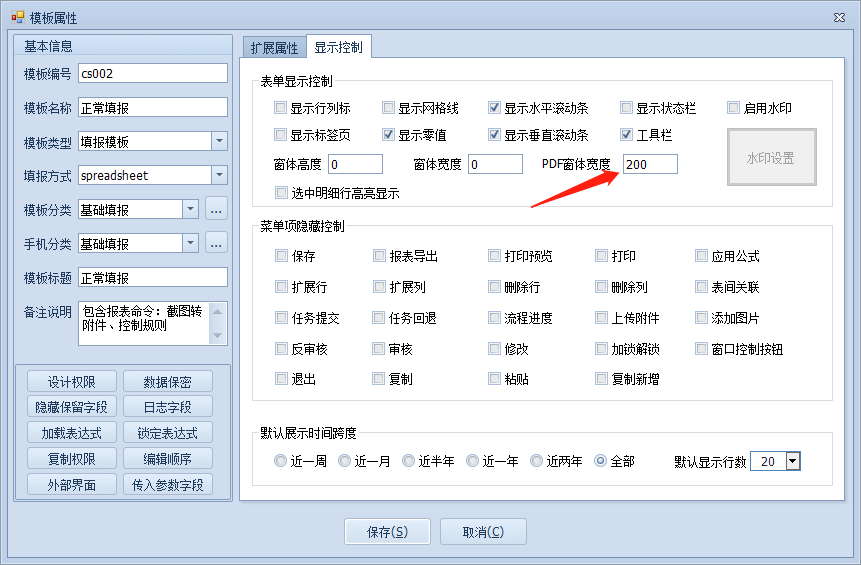Enable the 显示行列标 checkbox
Image resolution: width=861 pixels, height=565 pixels.
(281, 108)
